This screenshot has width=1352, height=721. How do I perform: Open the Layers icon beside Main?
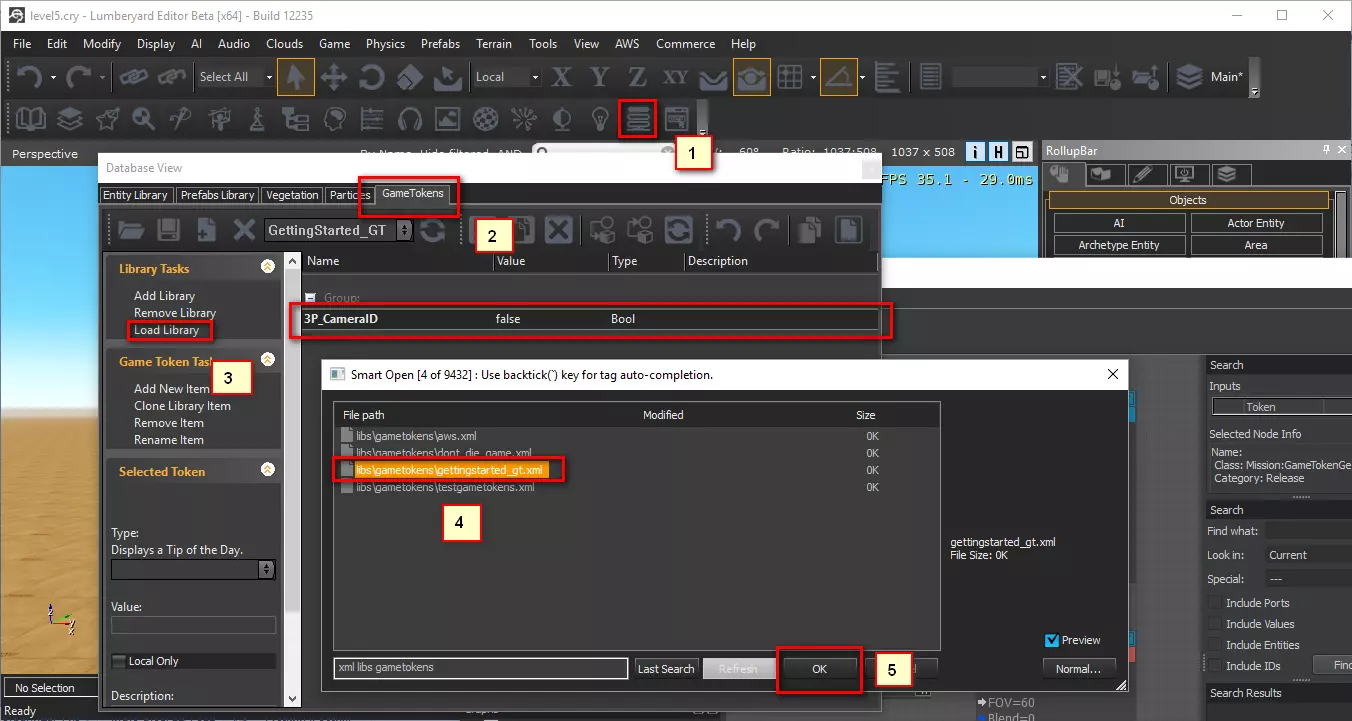point(1188,77)
